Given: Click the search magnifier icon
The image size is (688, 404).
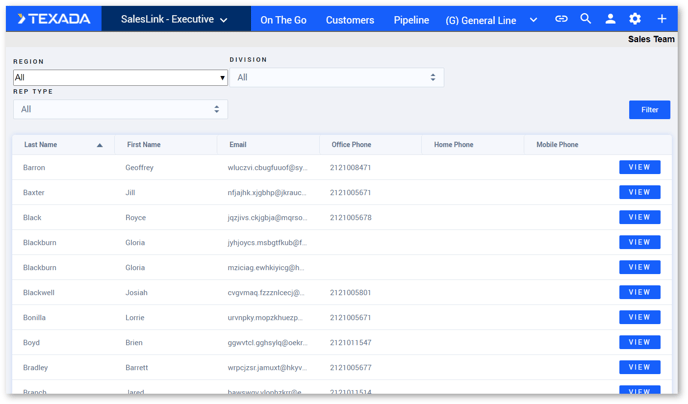Looking at the screenshot, I should (x=586, y=19).
